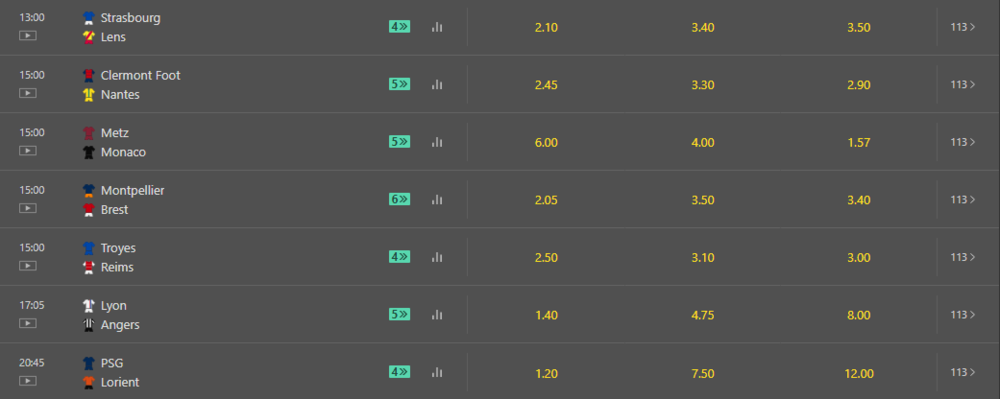
Task: Pick Monaco away win at 1.57
Action: pyautogui.click(x=859, y=143)
